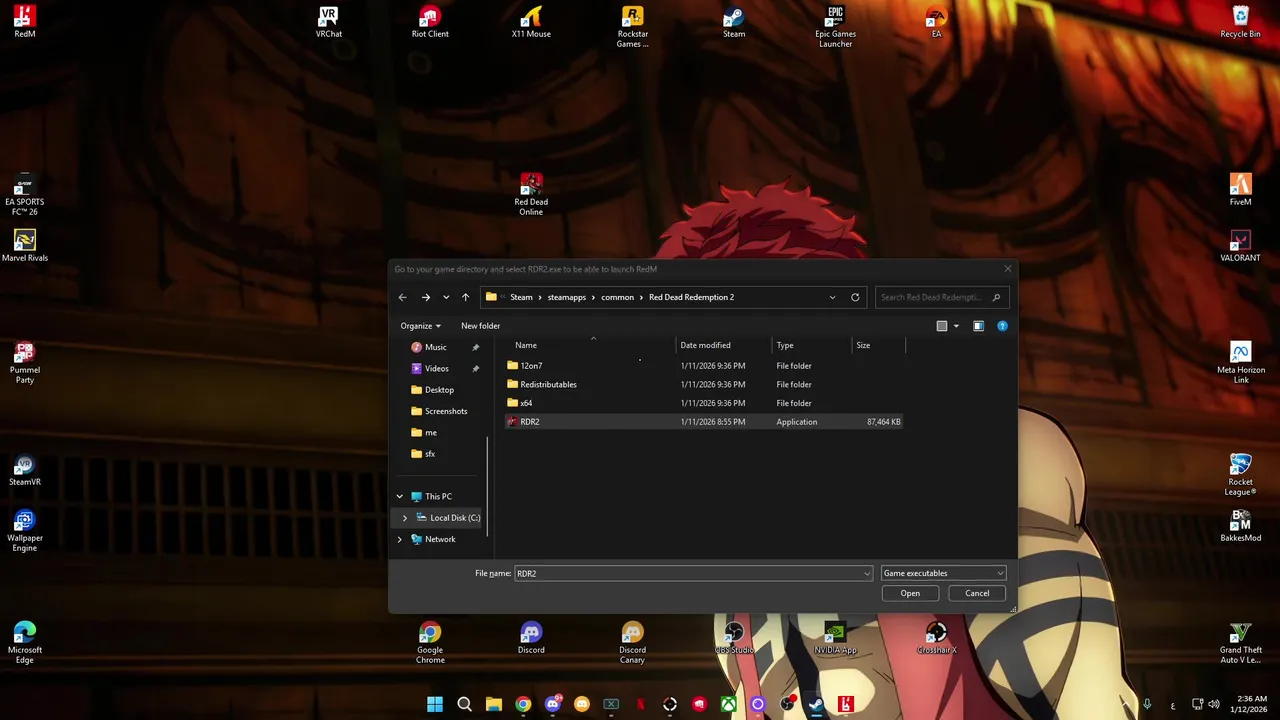Select the Epic Games Launcher desktop icon
Viewport: 1280px width, 720px height.
point(835,27)
